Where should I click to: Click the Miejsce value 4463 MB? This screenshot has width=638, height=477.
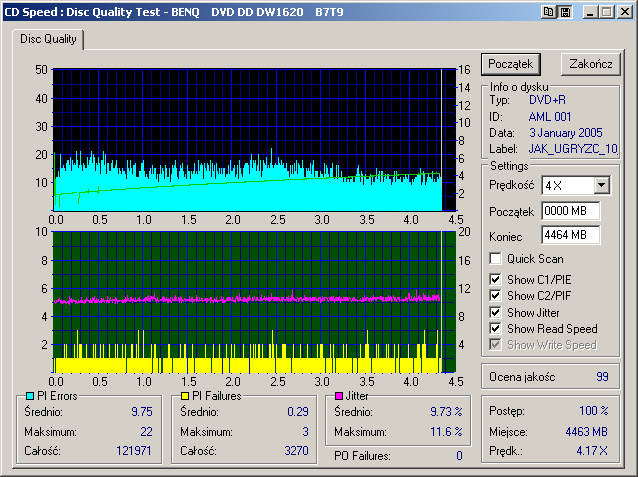tap(586, 431)
